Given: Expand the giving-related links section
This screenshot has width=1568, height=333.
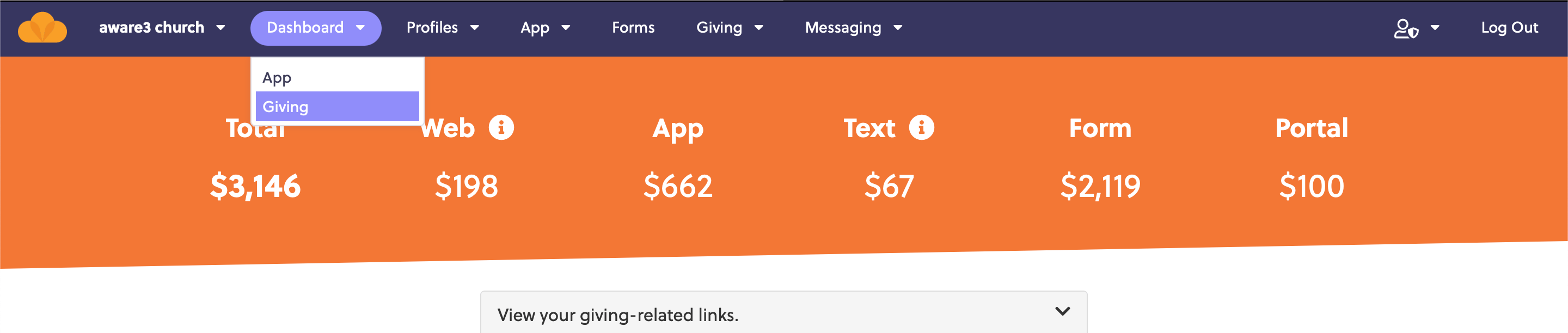Looking at the screenshot, I should tap(1062, 312).
